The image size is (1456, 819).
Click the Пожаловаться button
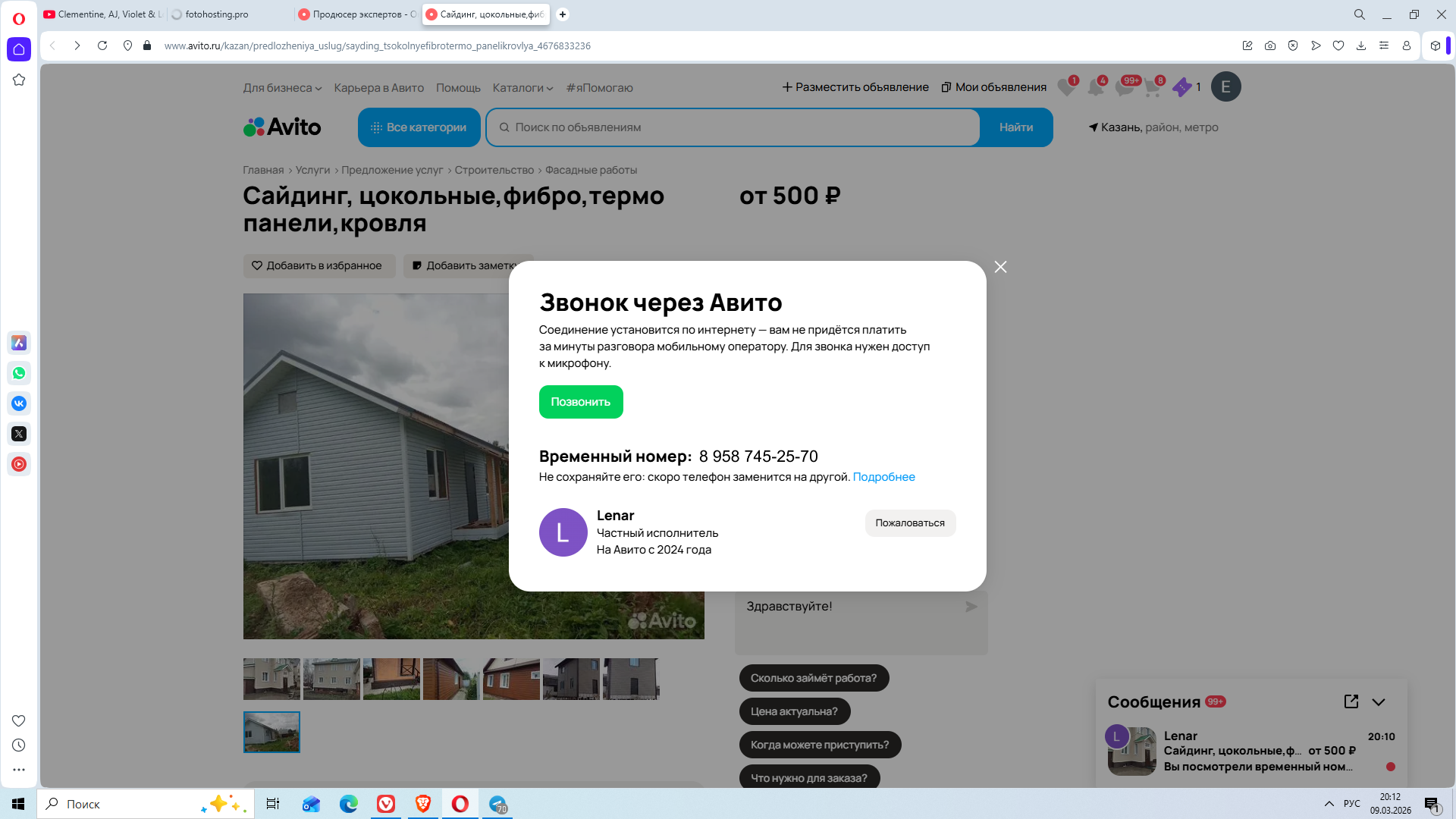pos(909,523)
